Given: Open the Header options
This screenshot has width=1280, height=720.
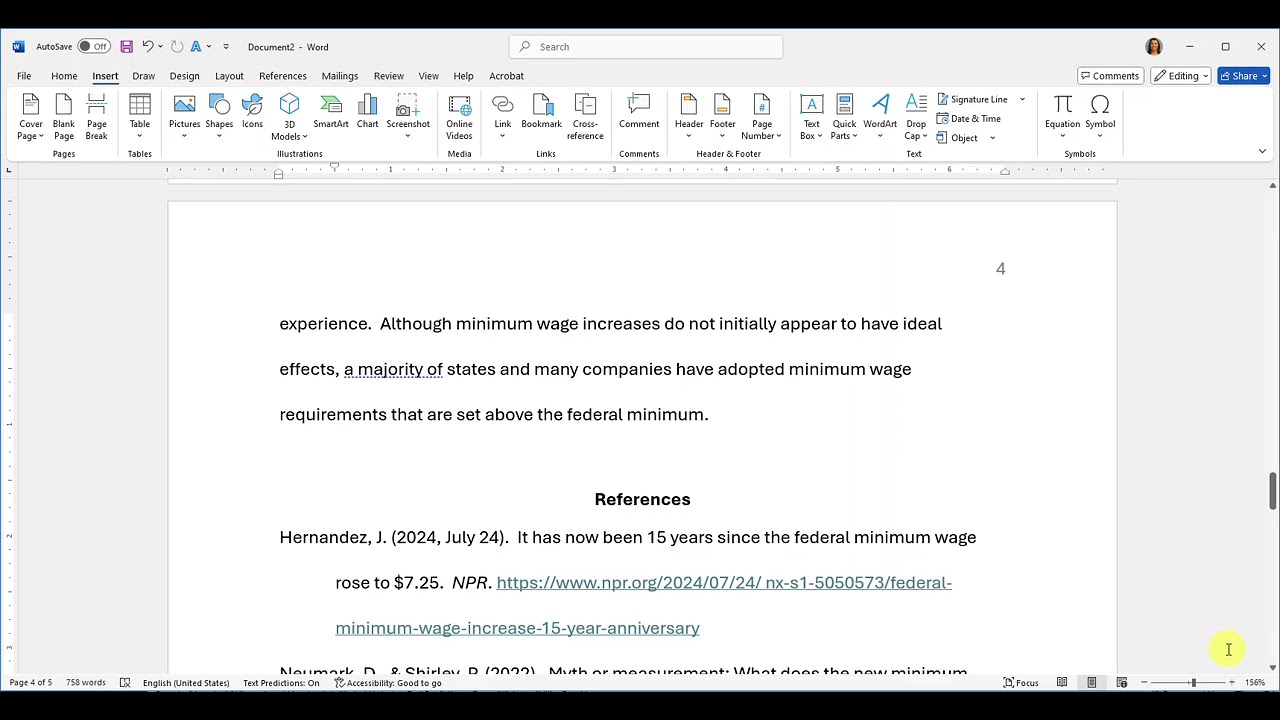Looking at the screenshot, I should (x=689, y=118).
